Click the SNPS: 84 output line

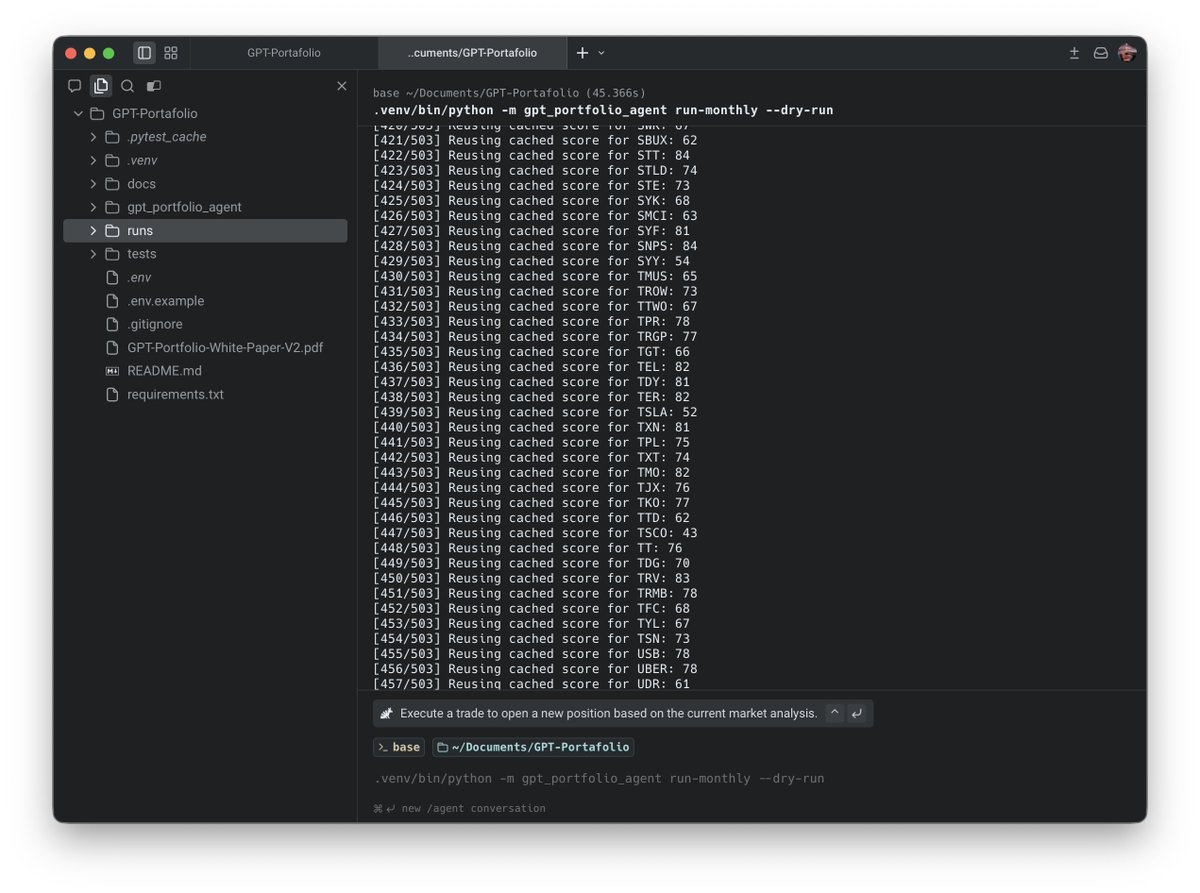(x=535, y=246)
